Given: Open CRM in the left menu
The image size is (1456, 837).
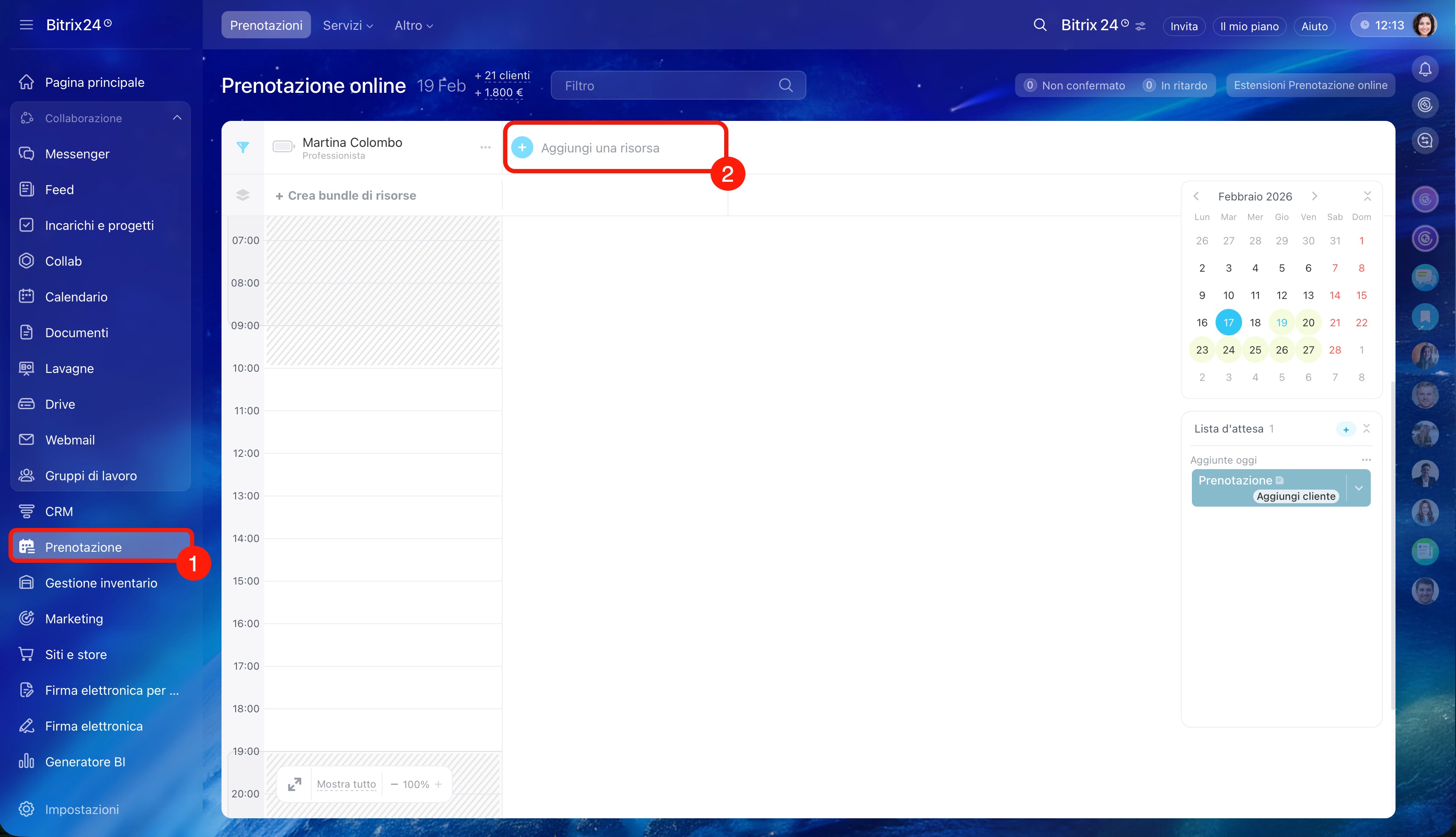Looking at the screenshot, I should click(x=59, y=511).
